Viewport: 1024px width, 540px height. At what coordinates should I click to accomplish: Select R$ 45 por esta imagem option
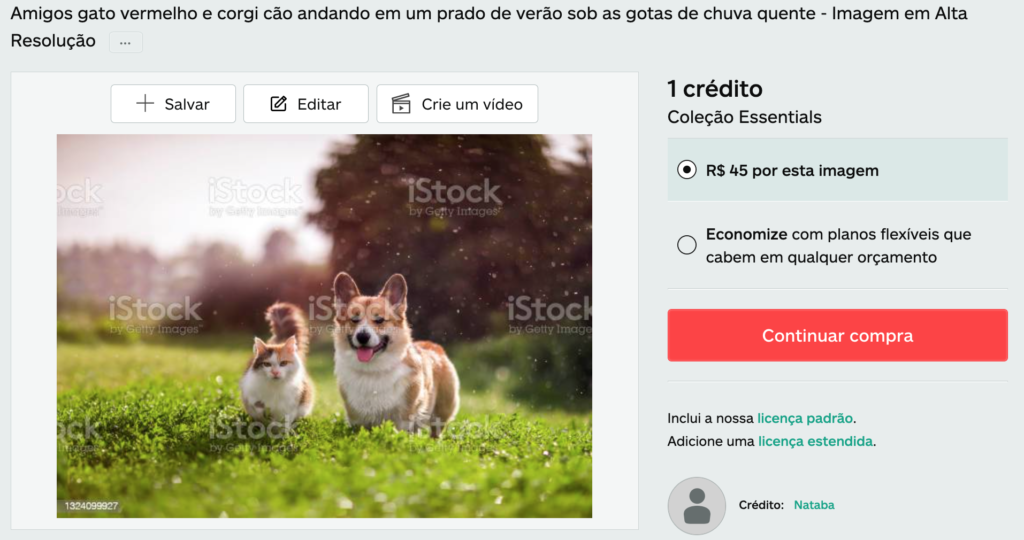point(686,170)
